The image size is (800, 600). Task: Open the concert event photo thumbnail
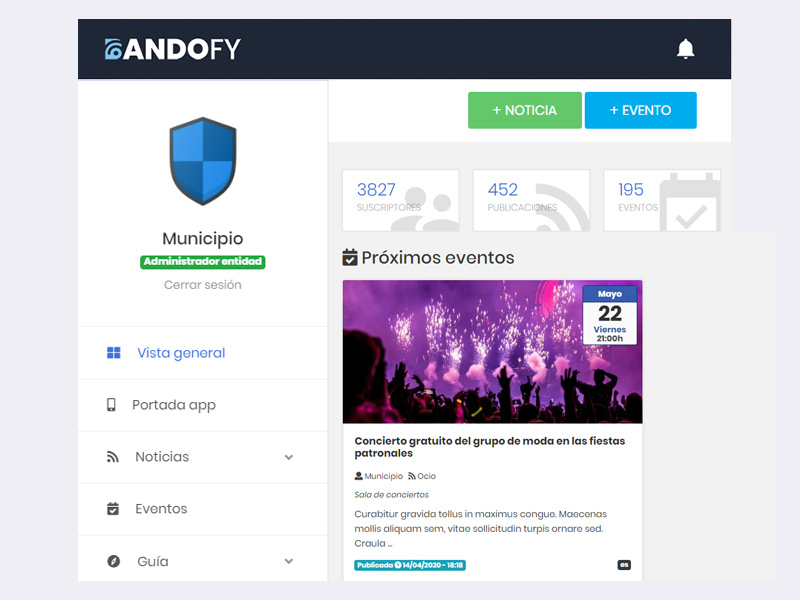(x=492, y=352)
